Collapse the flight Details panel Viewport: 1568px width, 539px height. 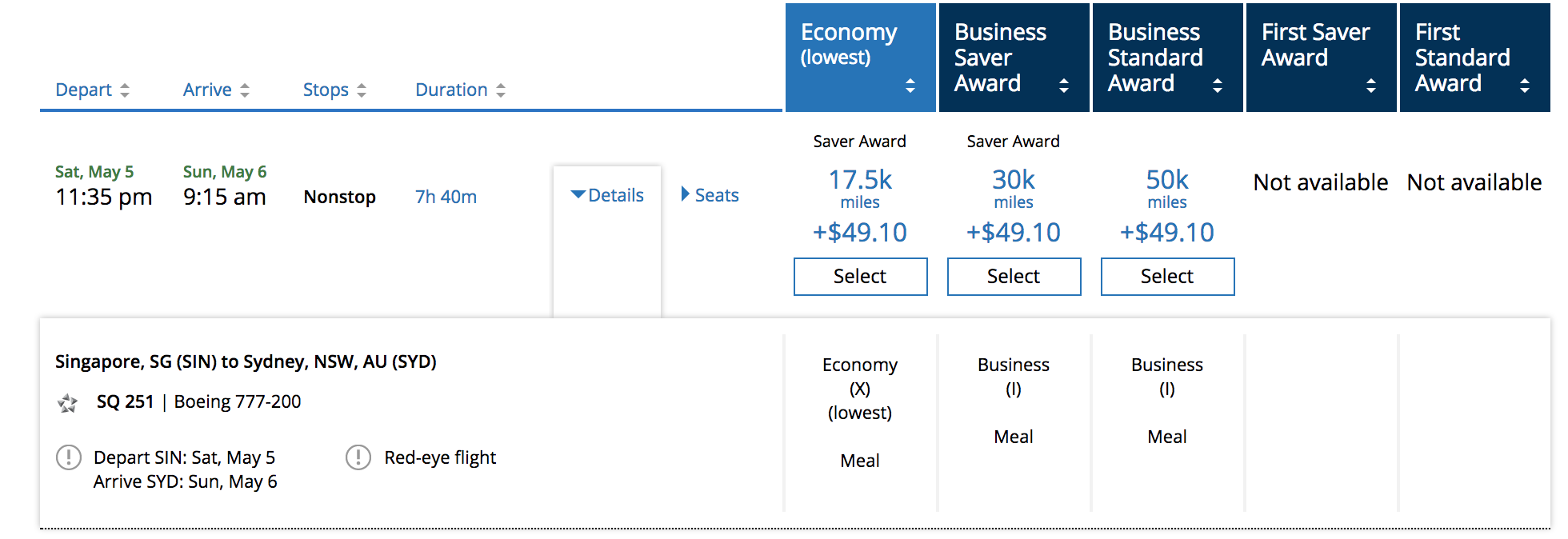point(607,195)
